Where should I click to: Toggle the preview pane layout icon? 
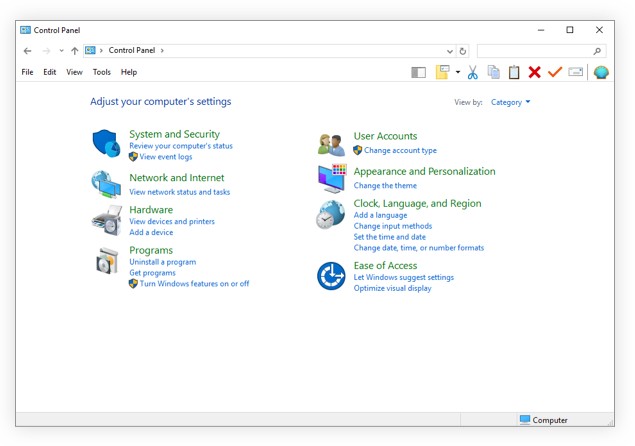418,72
